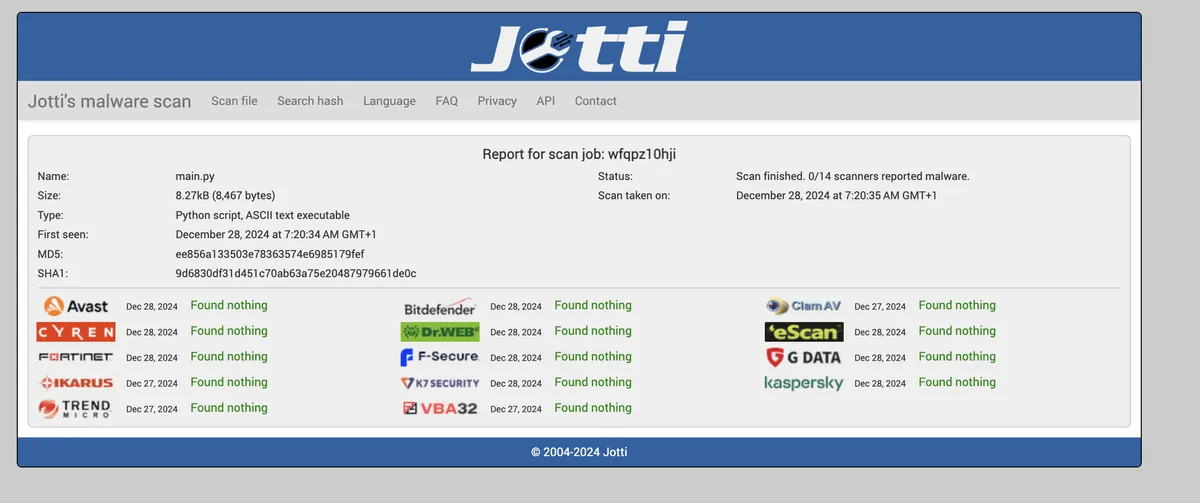Click Cyren's Found nothing result
The width and height of the screenshot is (1200, 503).
[x=229, y=331]
